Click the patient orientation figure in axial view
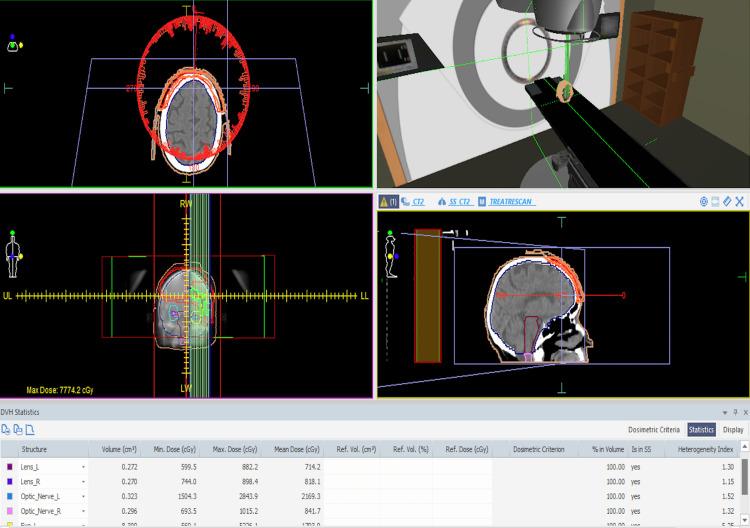This screenshot has width=750, height=528. pos(12,44)
